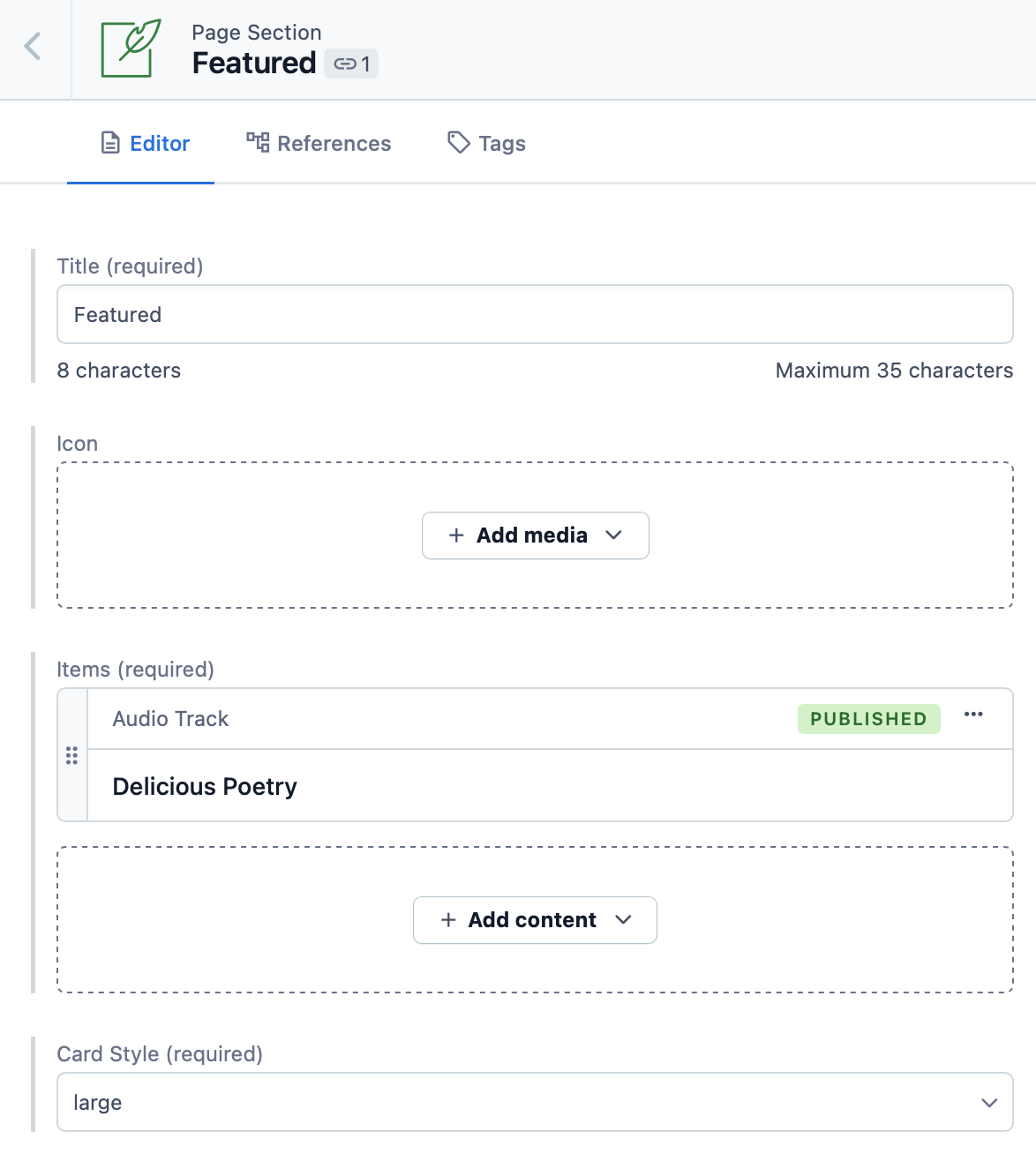This screenshot has width=1036, height=1161.
Task: Click the green feather Page Section icon
Action: click(x=131, y=49)
